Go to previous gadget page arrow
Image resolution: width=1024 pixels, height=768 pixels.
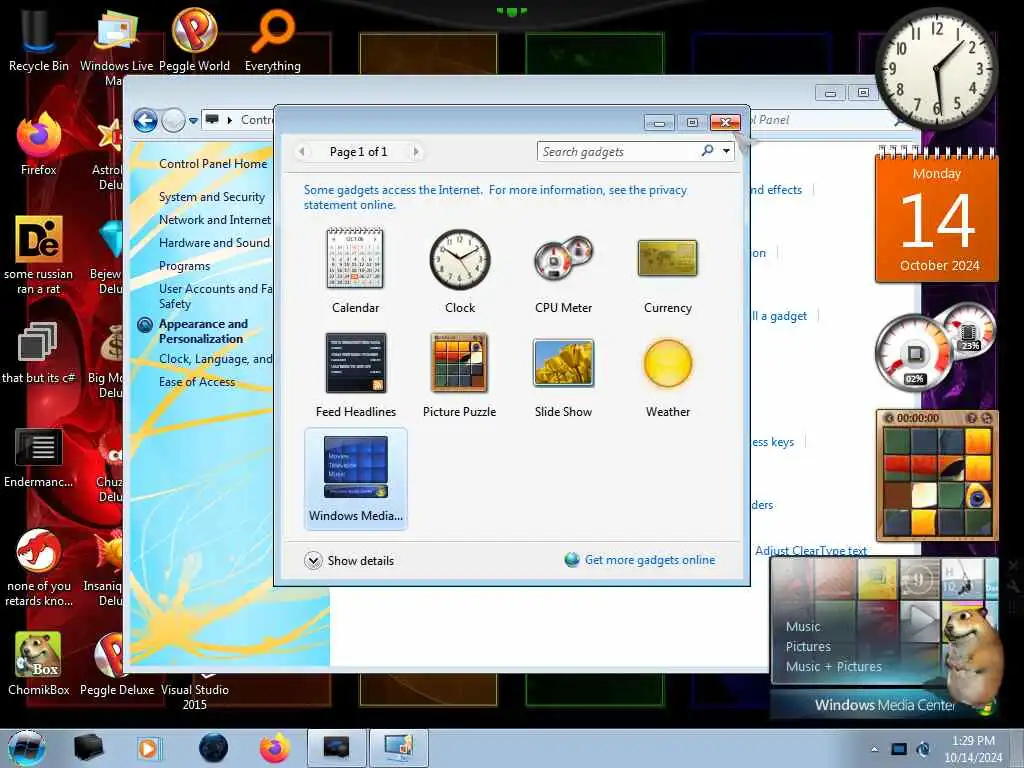[x=301, y=152]
